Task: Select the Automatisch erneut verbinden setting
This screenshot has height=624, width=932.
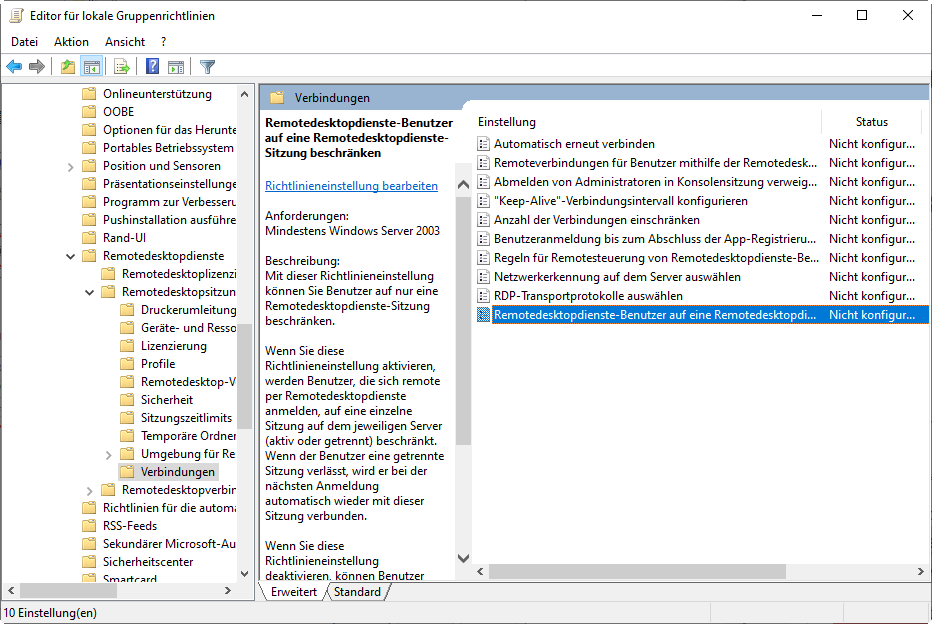Action: tap(574, 144)
